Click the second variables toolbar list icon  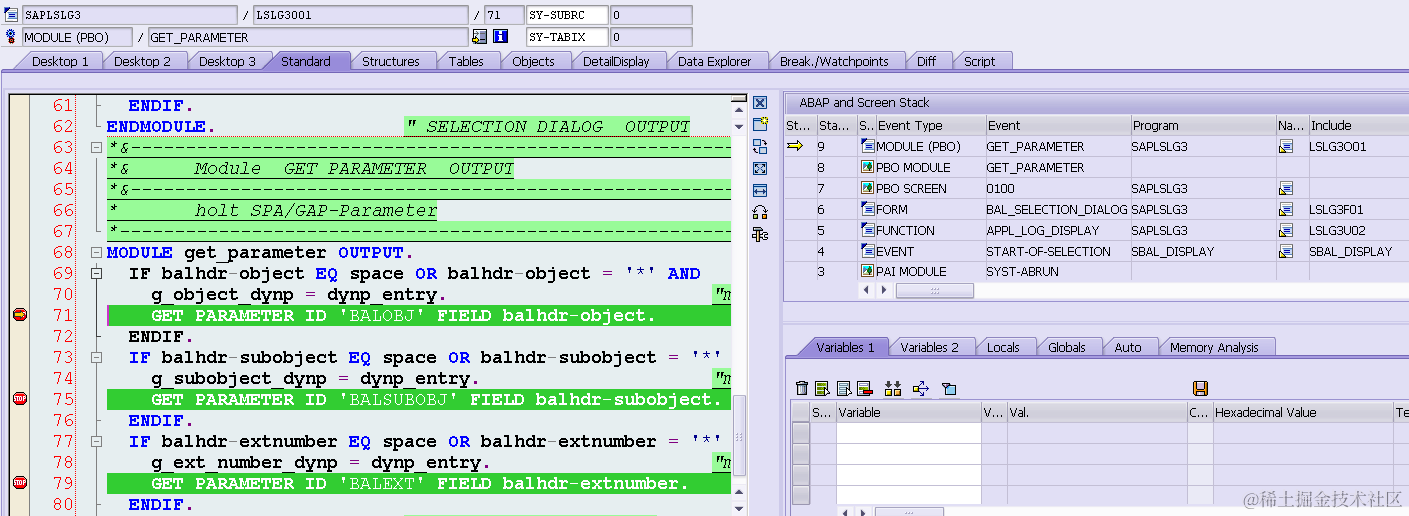pyautogui.click(x=822, y=388)
